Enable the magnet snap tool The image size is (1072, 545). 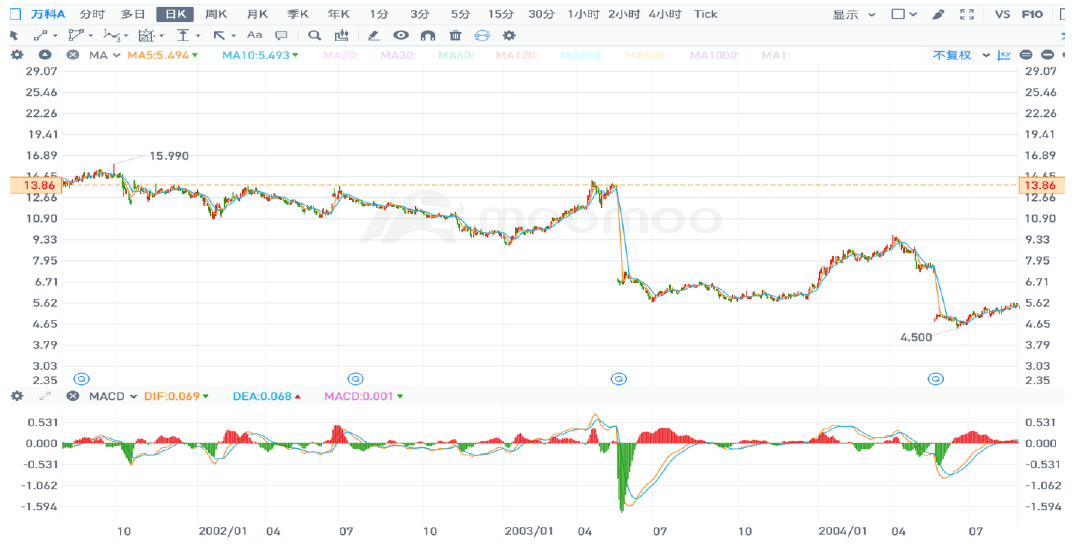click(x=428, y=35)
